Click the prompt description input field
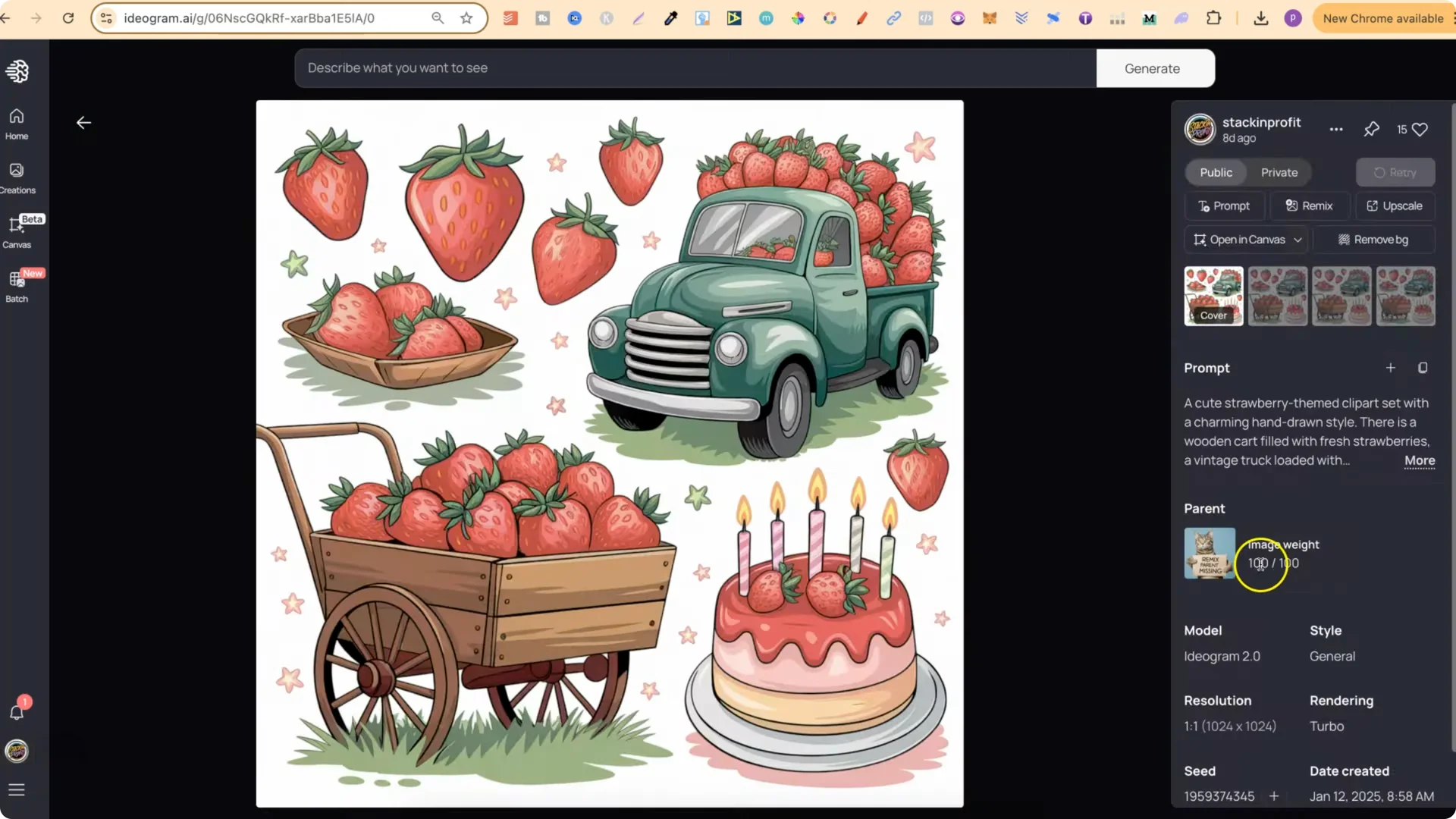Image resolution: width=1456 pixels, height=819 pixels. 694,68
